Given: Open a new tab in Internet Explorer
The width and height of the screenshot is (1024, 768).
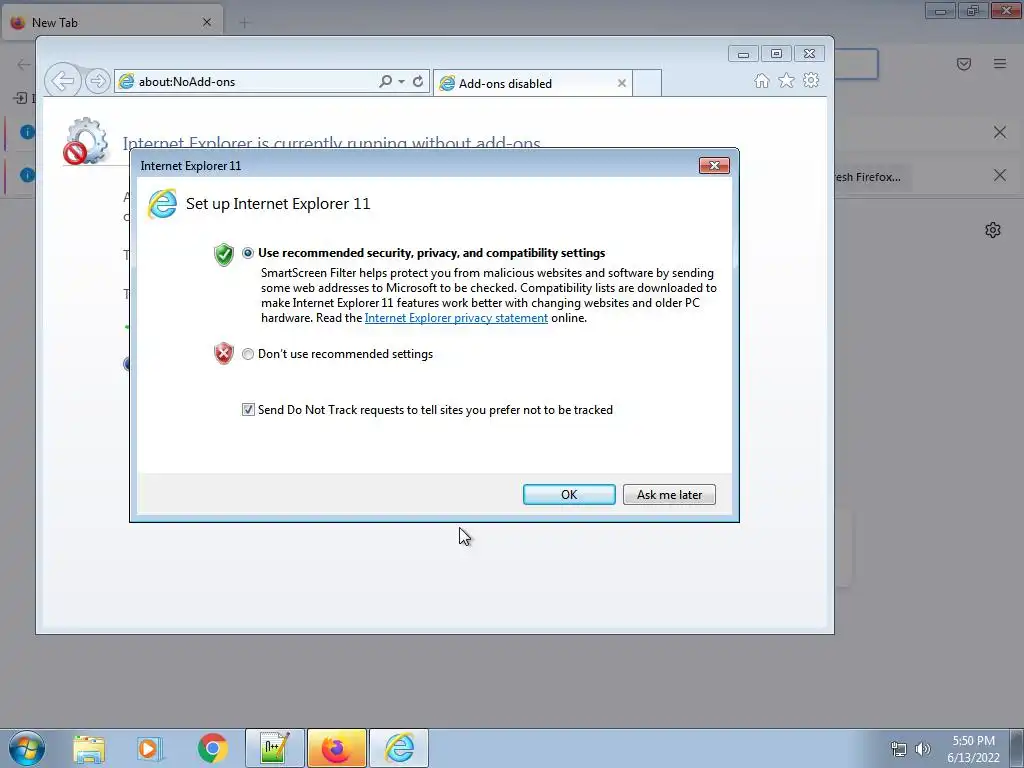Looking at the screenshot, I should point(647,84).
